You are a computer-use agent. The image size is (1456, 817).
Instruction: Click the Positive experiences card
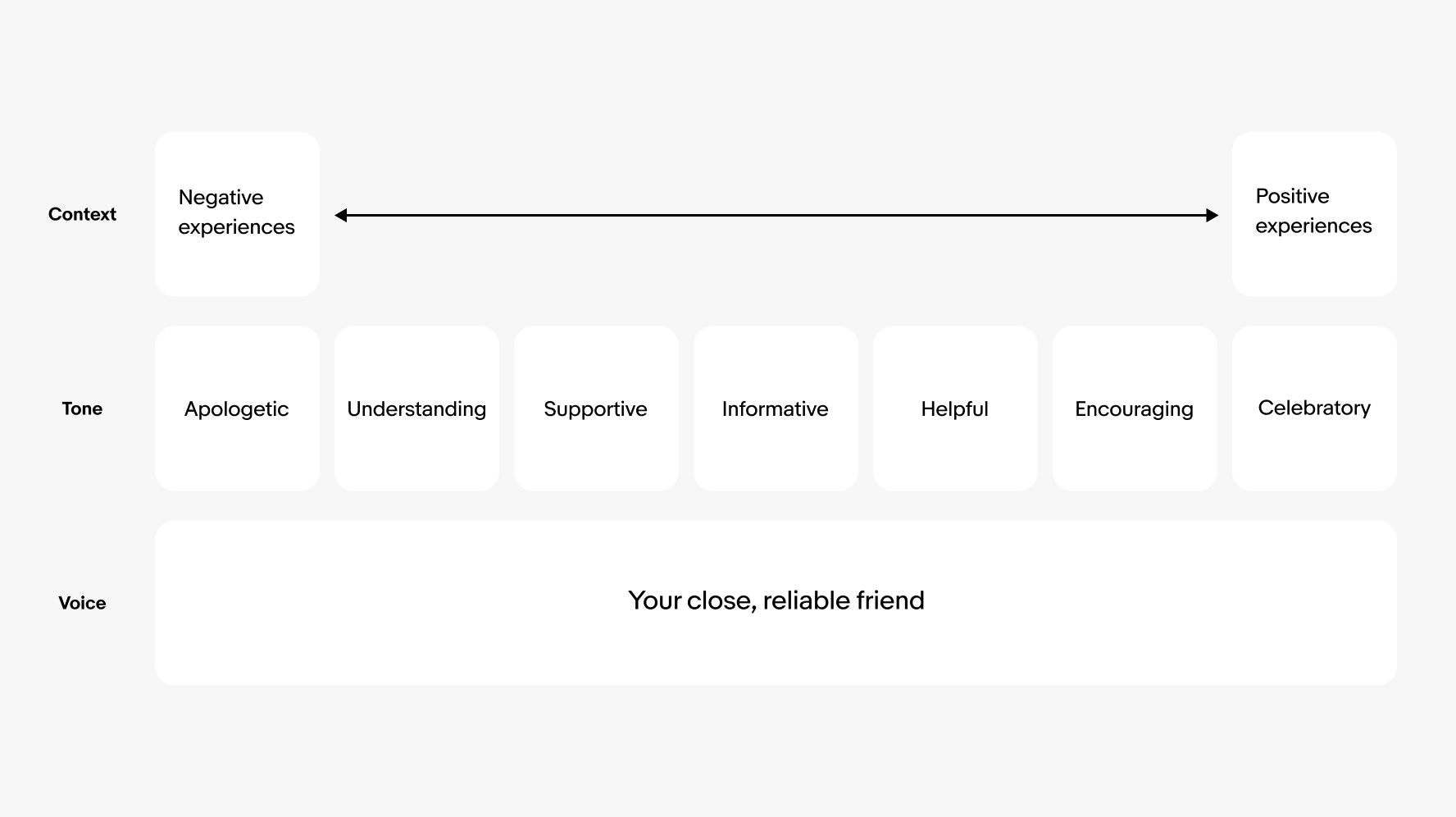(1314, 214)
